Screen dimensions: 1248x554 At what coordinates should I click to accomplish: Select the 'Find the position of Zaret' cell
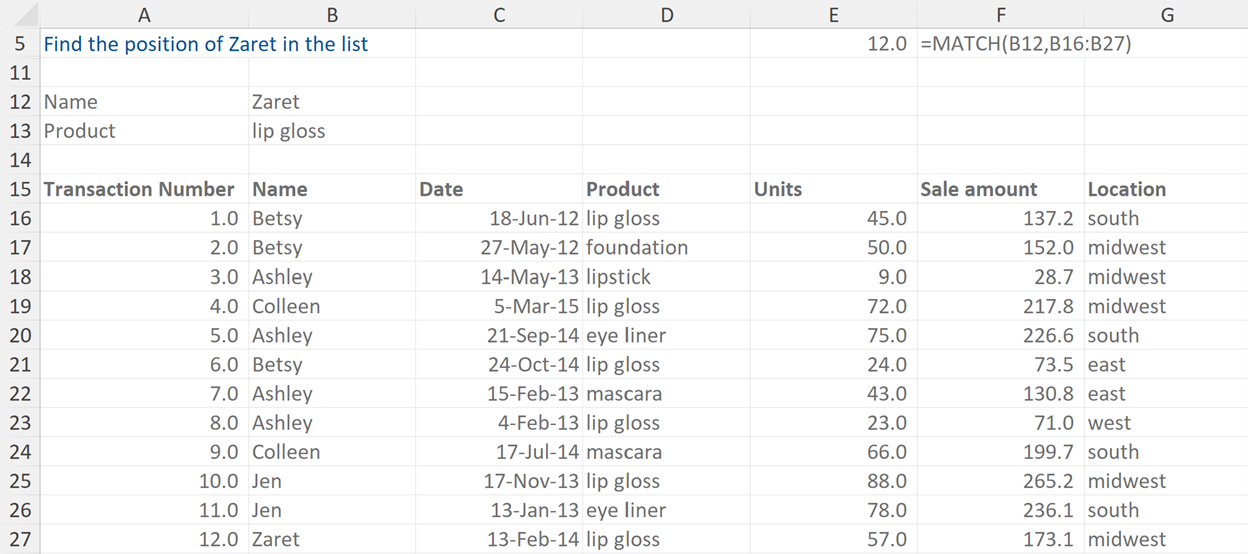point(206,44)
